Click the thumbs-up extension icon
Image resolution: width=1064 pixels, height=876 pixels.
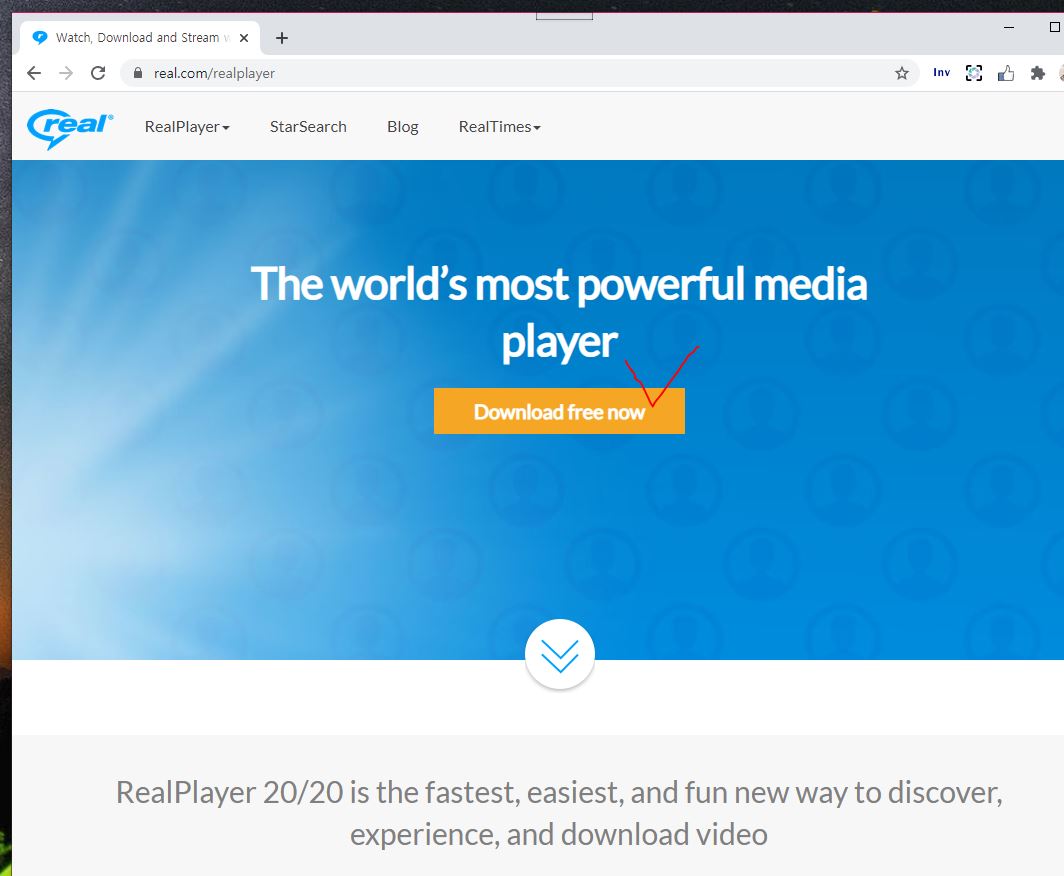[x=1006, y=73]
